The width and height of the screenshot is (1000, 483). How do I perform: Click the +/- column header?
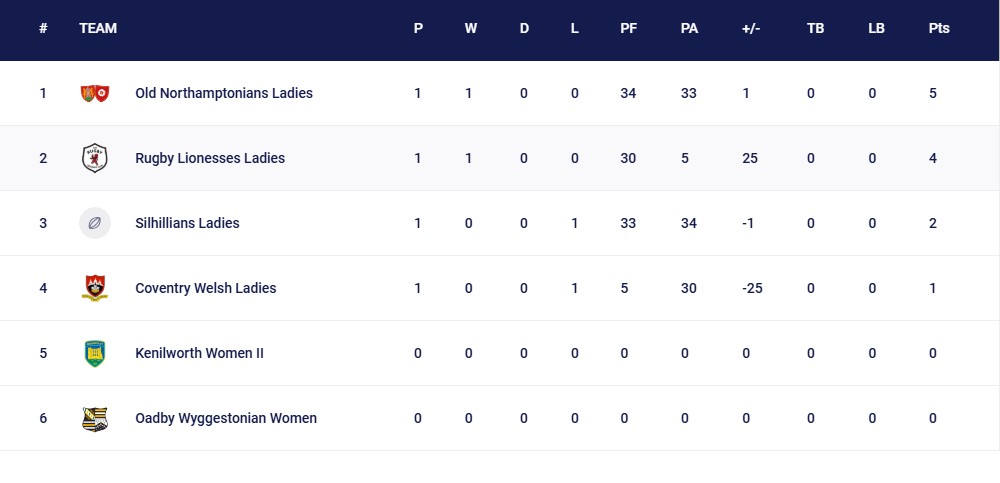click(x=751, y=28)
